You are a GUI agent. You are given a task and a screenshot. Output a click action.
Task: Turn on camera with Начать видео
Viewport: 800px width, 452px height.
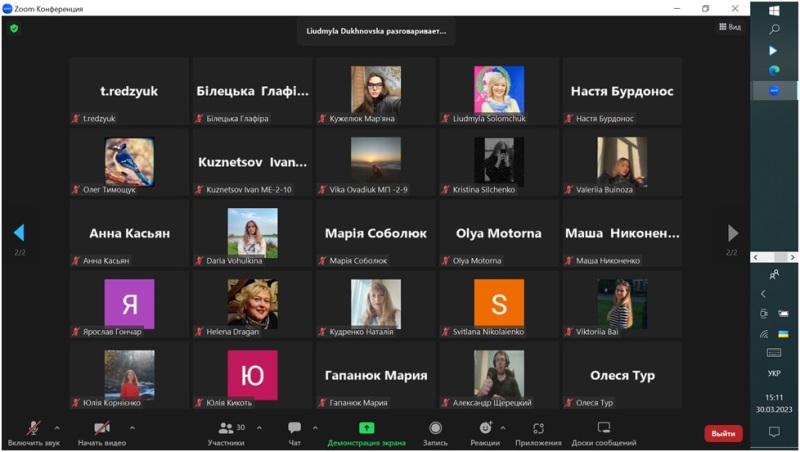coord(102,433)
